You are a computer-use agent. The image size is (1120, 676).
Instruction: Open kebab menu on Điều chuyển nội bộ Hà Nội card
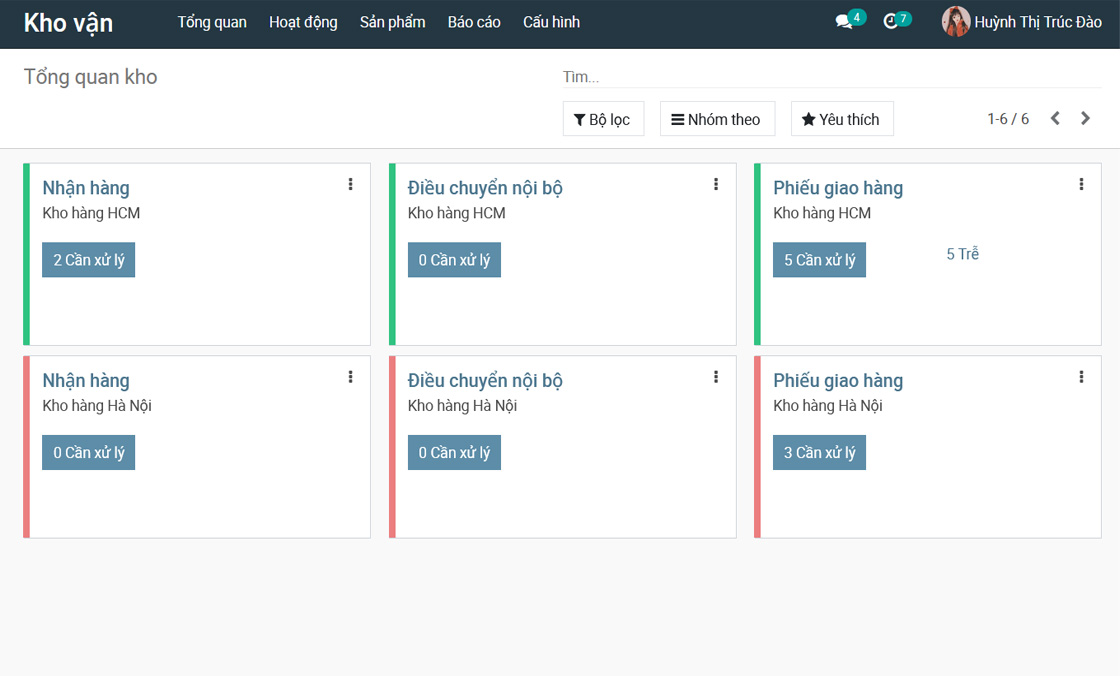click(716, 377)
